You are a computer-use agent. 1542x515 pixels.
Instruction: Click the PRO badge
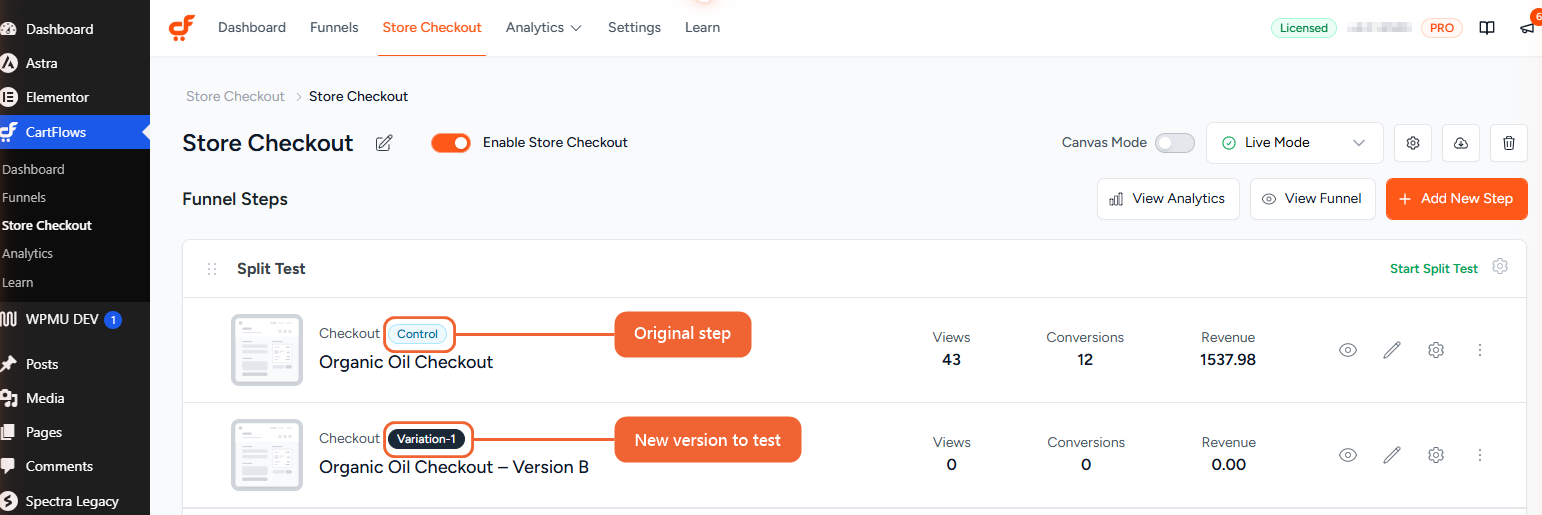[1442, 28]
